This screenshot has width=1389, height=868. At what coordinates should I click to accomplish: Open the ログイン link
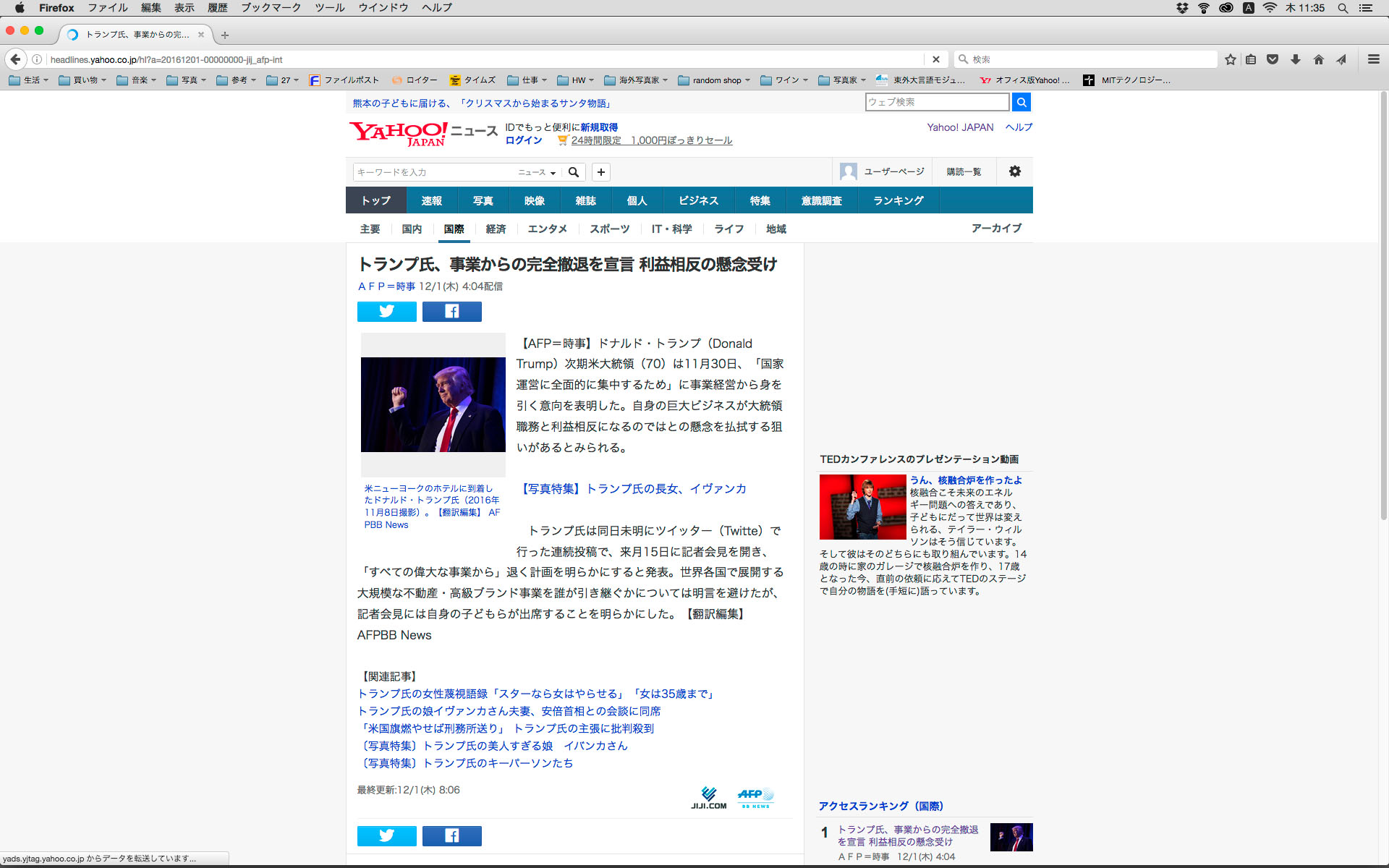pyautogui.click(x=523, y=140)
